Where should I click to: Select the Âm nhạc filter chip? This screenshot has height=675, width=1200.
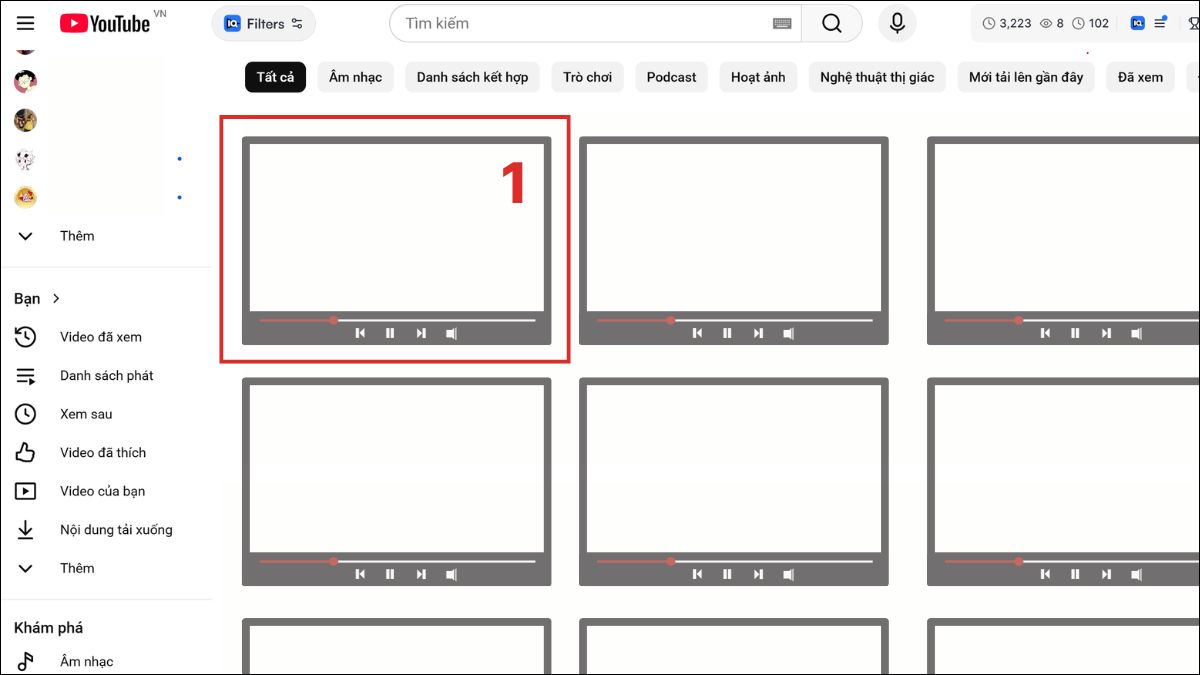click(356, 77)
